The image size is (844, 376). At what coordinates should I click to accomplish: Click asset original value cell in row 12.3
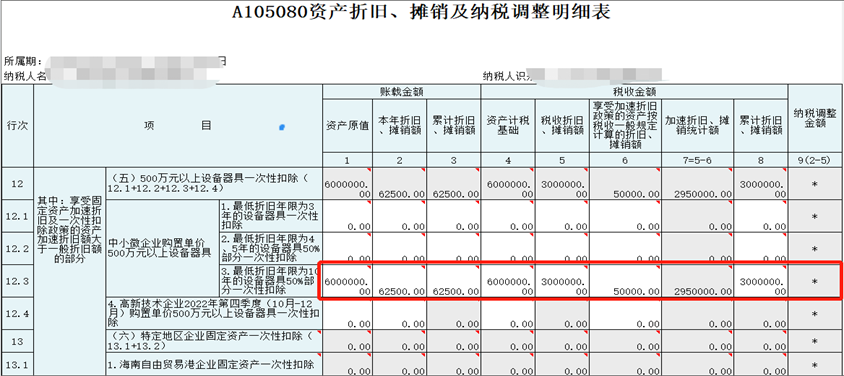(347, 281)
